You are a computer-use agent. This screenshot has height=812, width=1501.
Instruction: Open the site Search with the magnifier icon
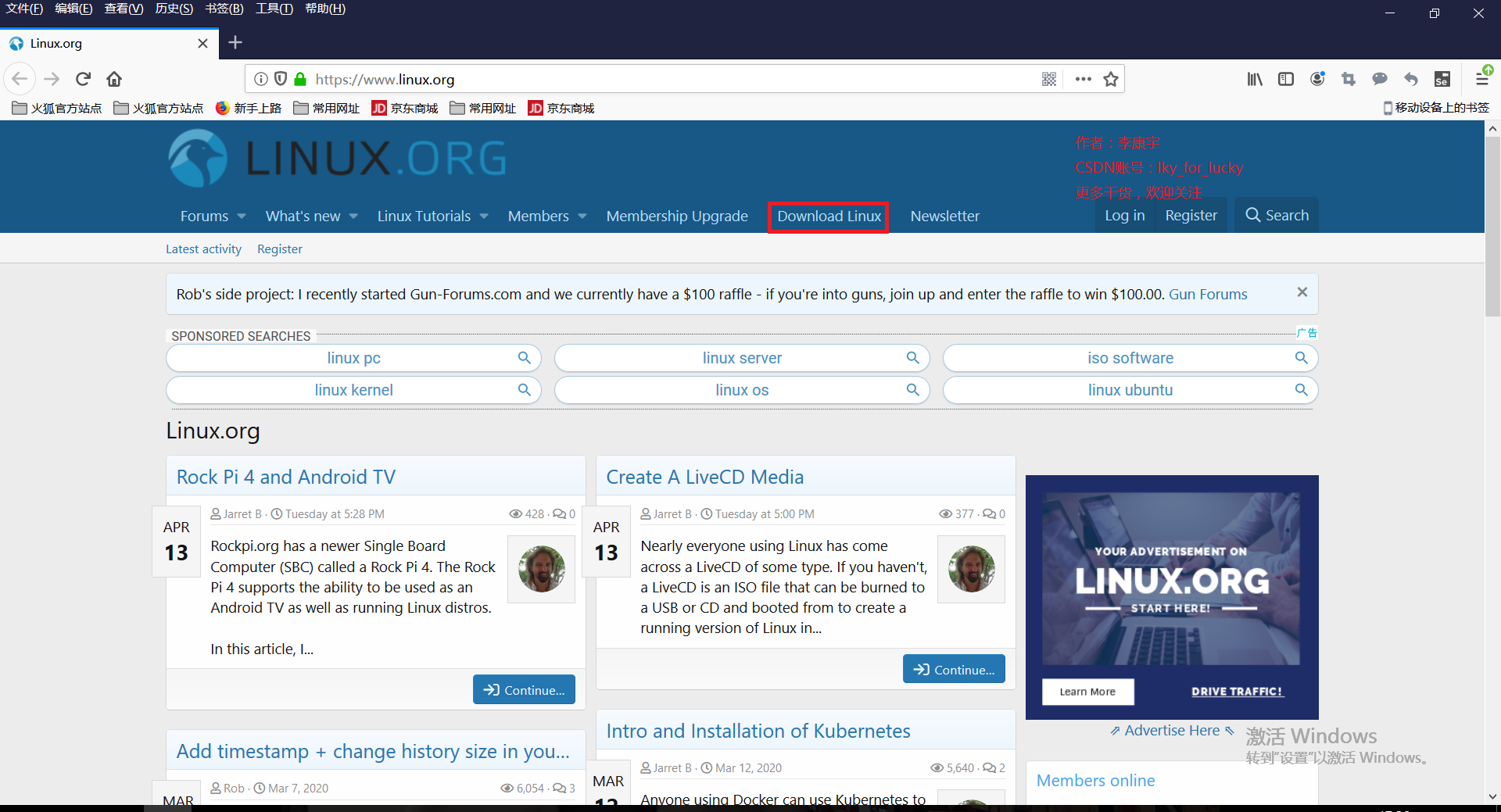pyautogui.click(x=1251, y=215)
